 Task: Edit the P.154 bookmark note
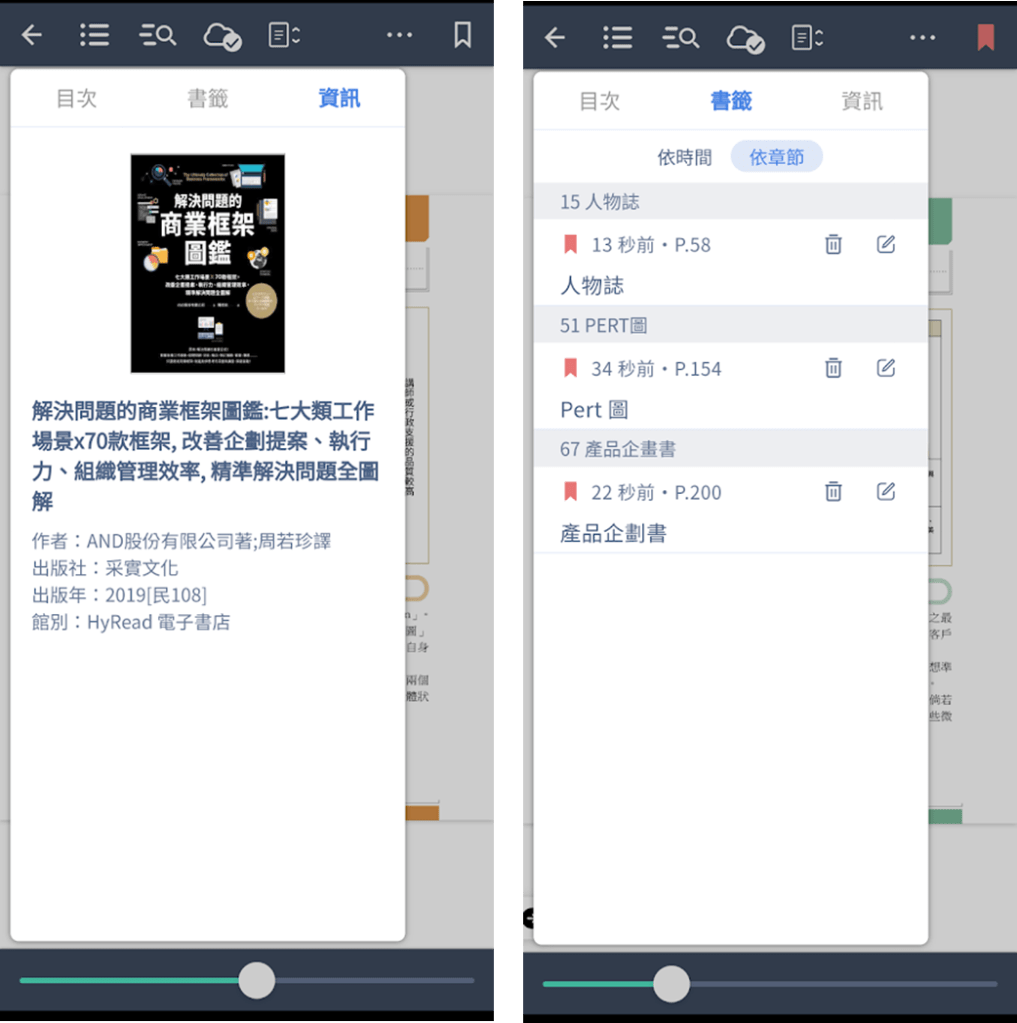[885, 368]
